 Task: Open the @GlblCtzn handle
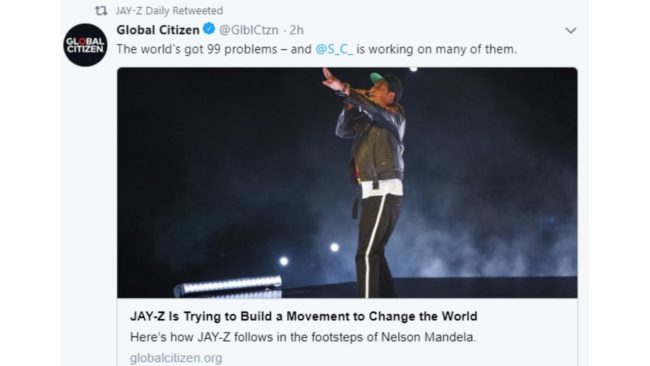[249, 30]
